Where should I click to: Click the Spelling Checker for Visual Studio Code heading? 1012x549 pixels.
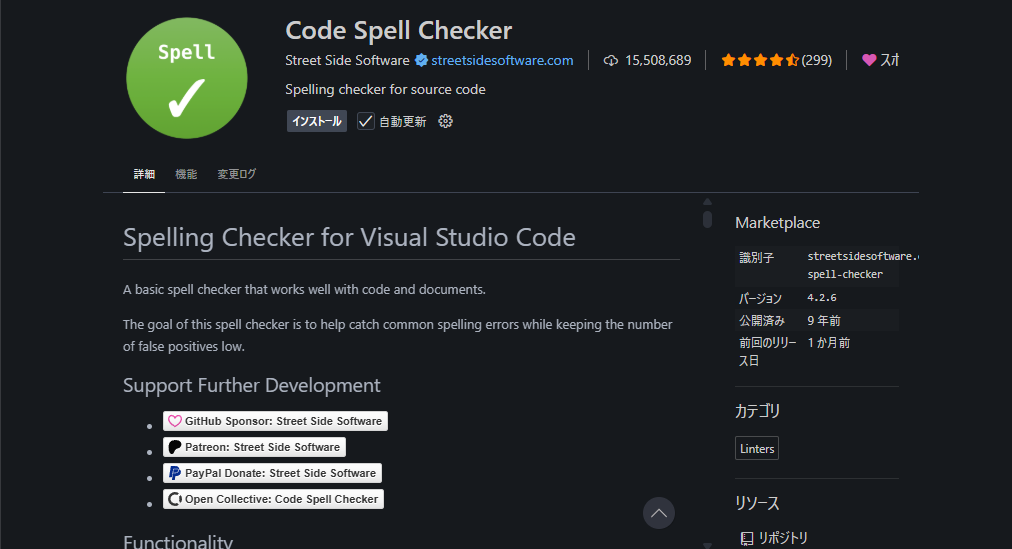(x=349, y=237)
